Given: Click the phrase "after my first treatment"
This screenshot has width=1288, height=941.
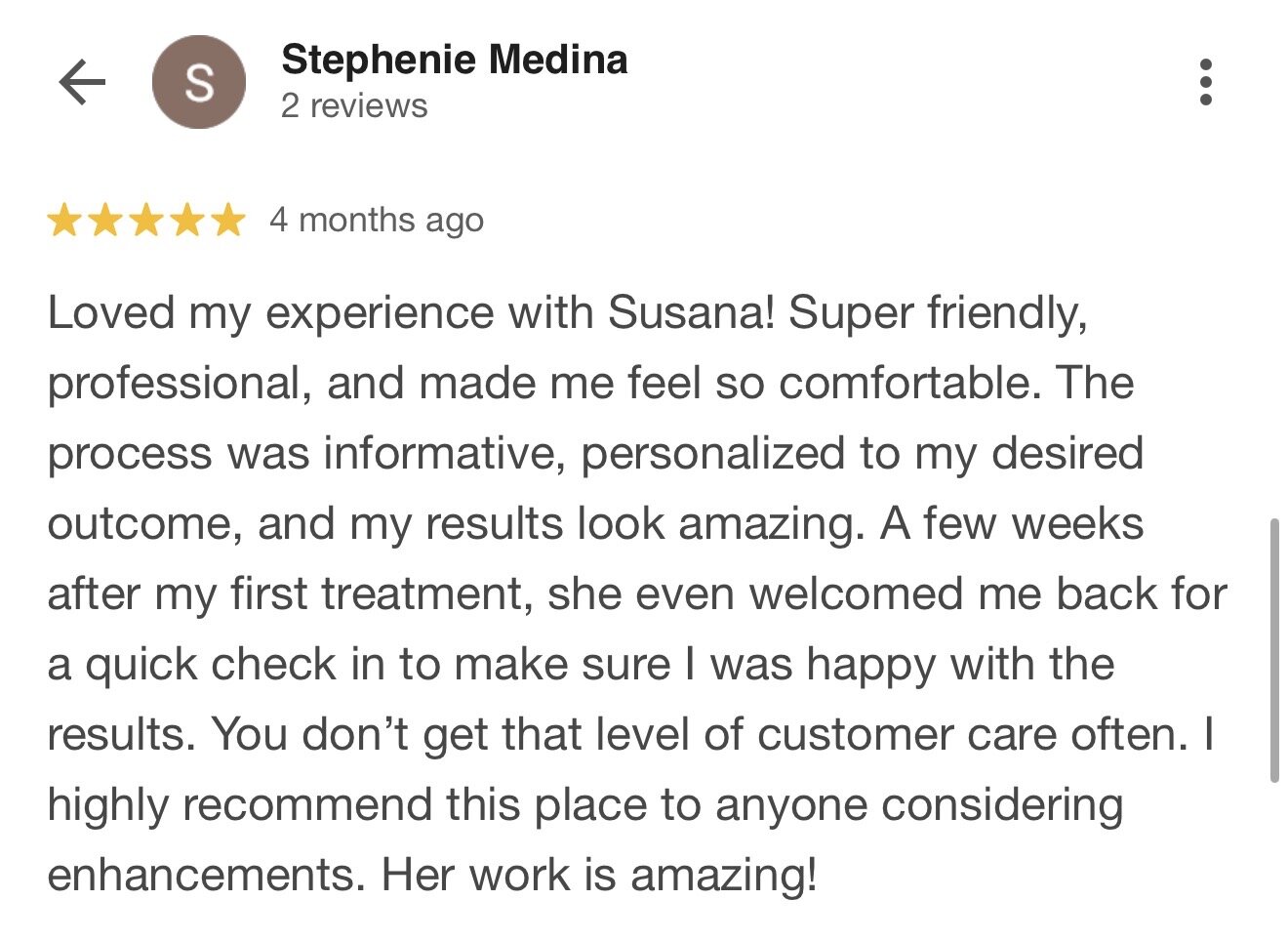Looking at the screenshot, I should tap(290, 594).
